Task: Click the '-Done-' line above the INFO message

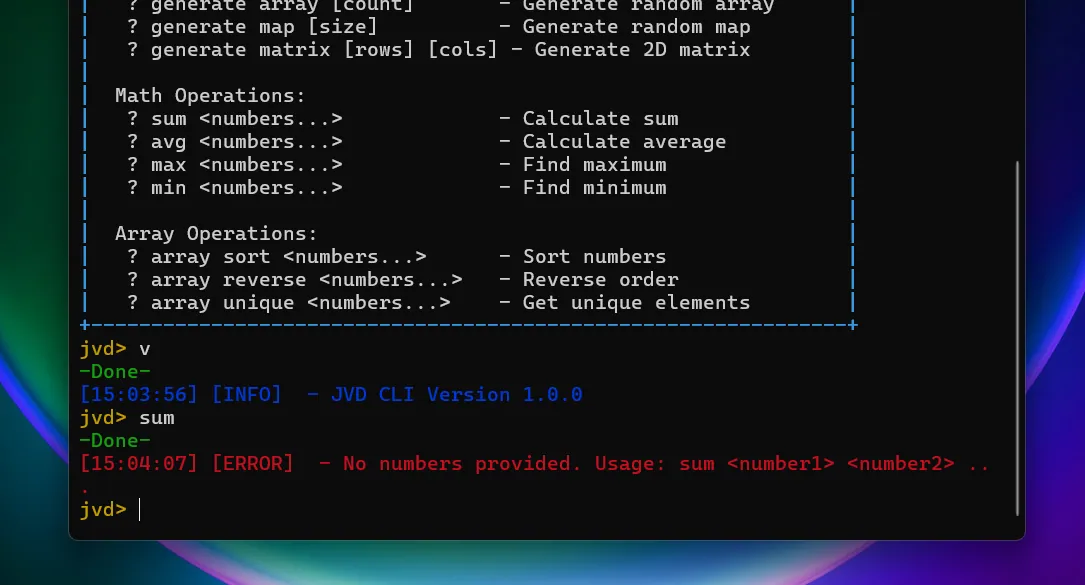Action: [115, 372]
